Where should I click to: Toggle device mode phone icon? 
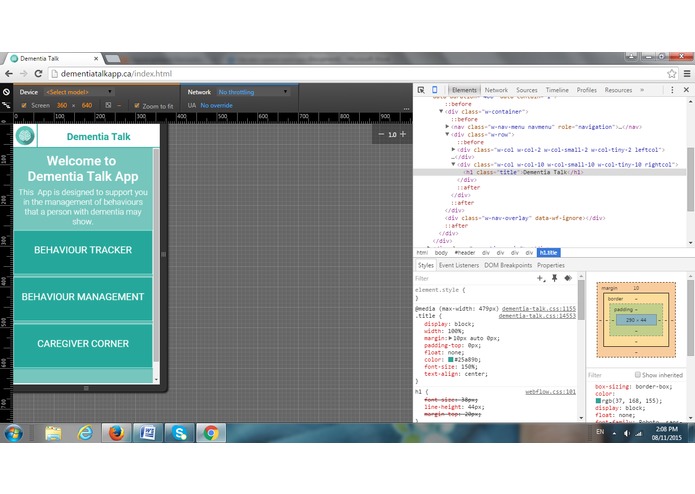pyautogui.click(x=435, y=90)
